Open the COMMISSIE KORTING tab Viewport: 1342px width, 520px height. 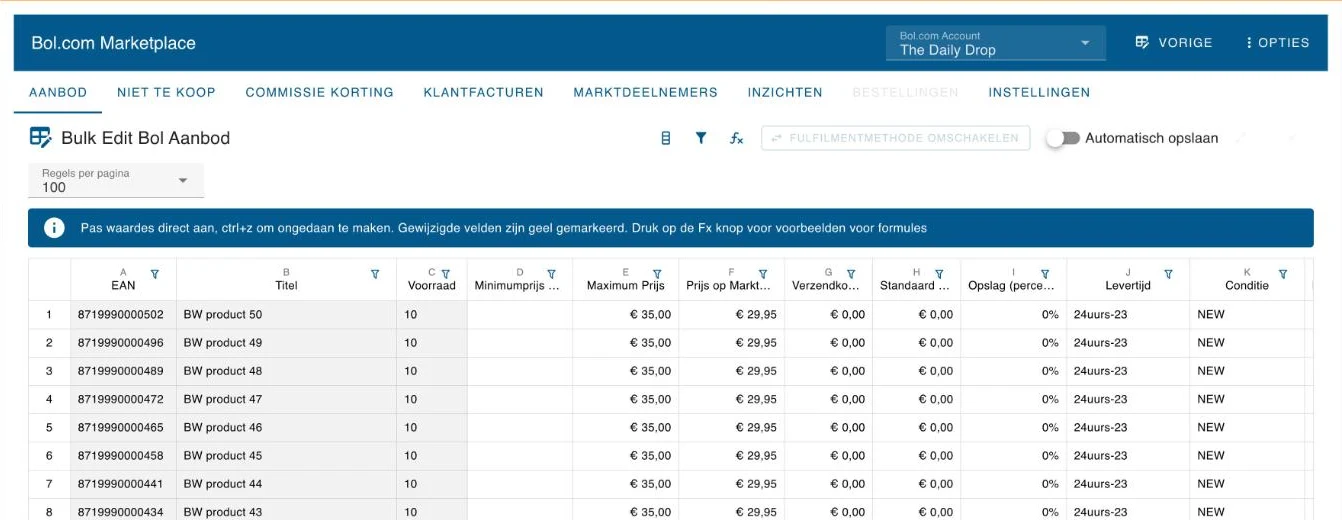point(320,92)
